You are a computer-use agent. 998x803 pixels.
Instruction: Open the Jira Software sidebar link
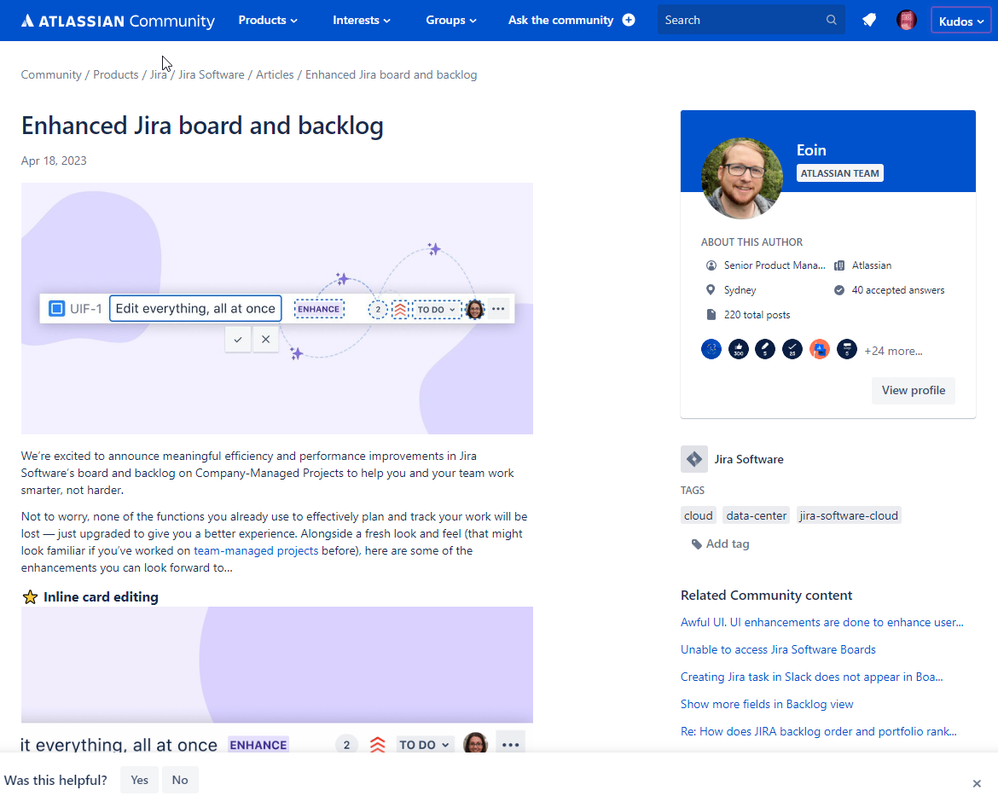(x=748, y=459)
